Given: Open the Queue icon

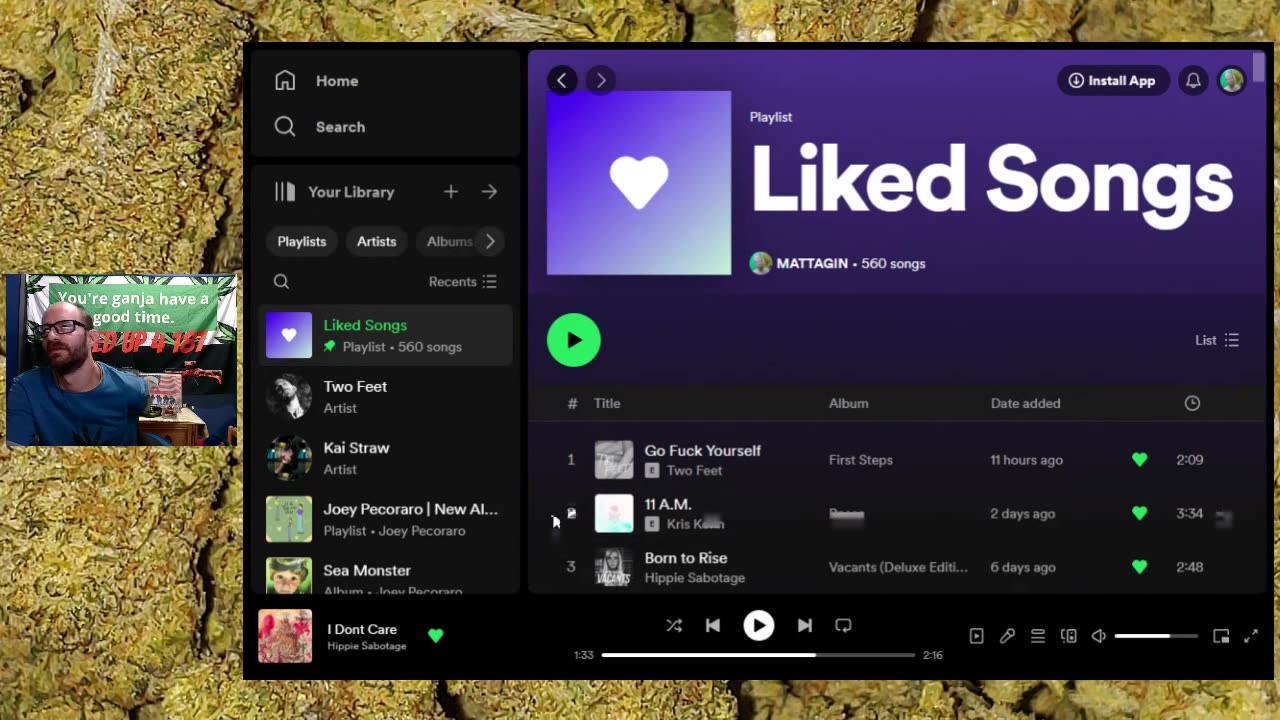Looking at the screenshot, I should 1038,636.
